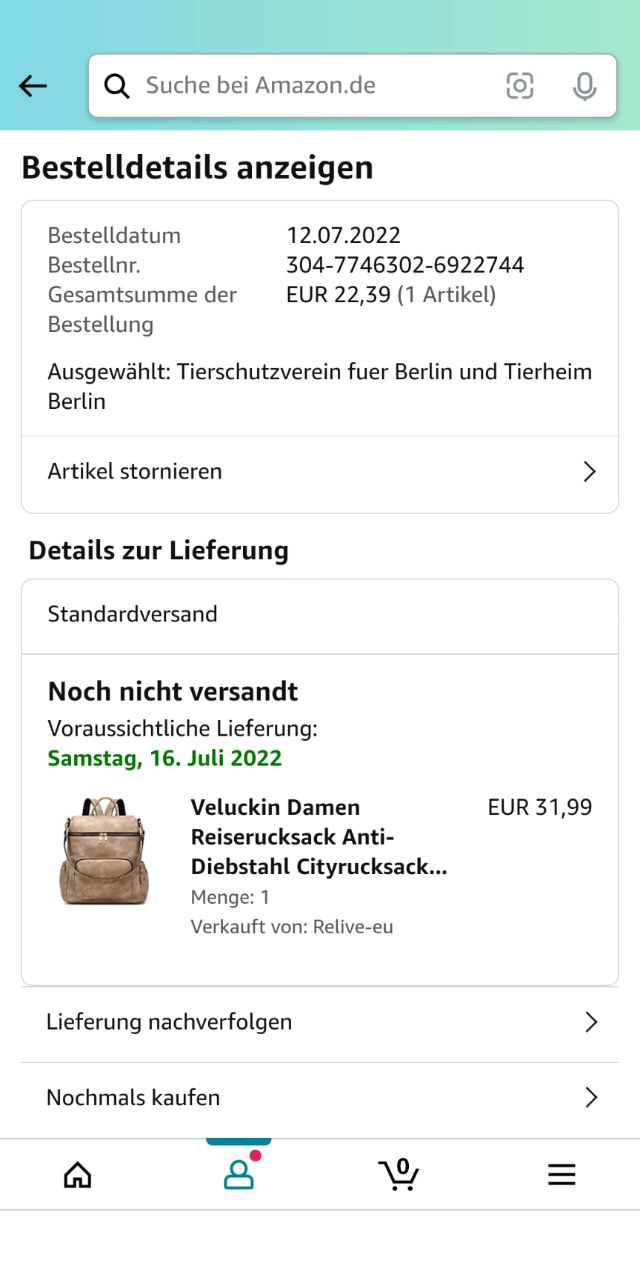
Task: Expand chevron next to Nochmals kaufen
Action: click(590, 1097)
